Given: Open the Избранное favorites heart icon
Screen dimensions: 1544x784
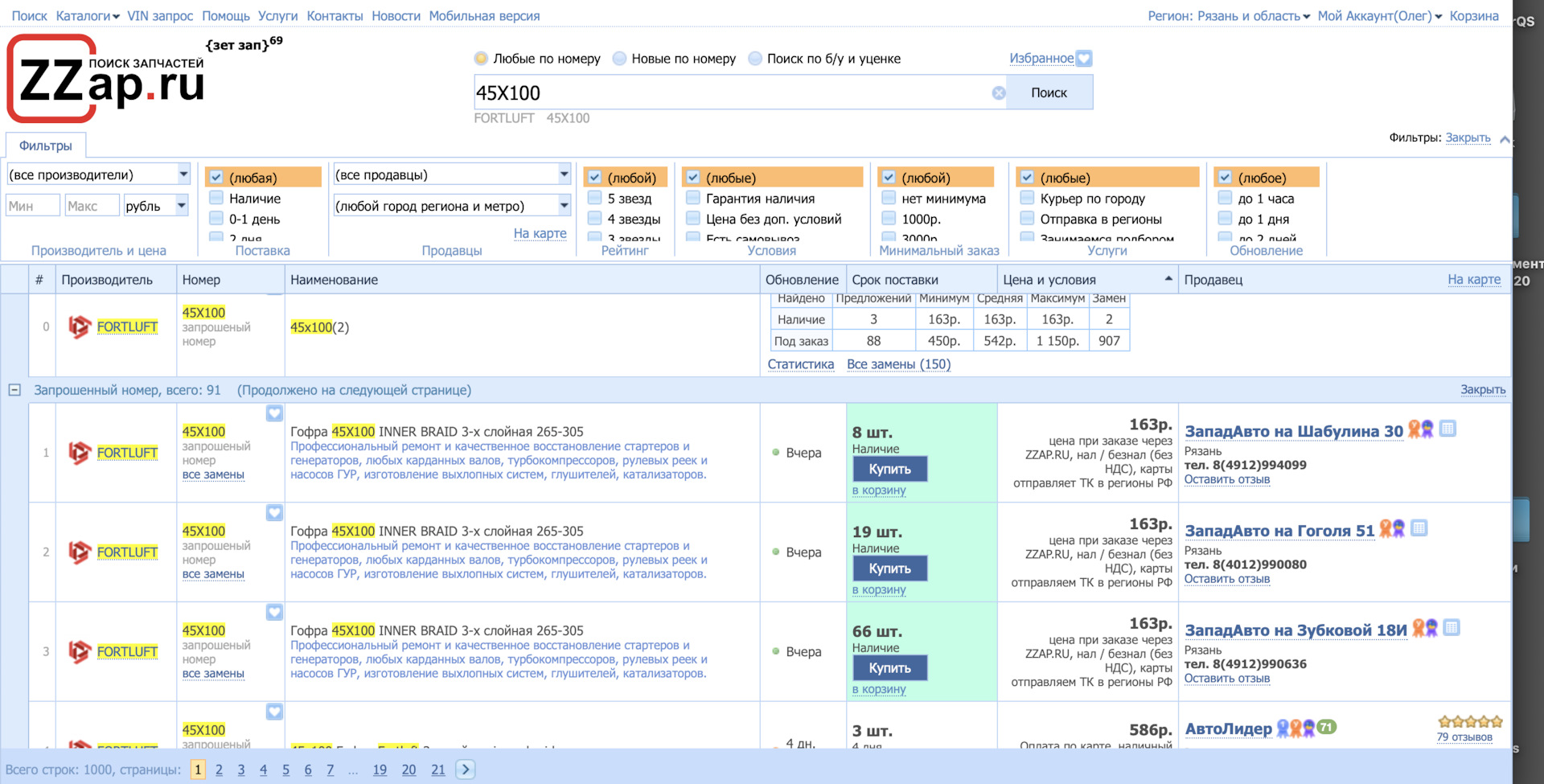Looking at the screenshot, I should click(x=1084, y=59).
